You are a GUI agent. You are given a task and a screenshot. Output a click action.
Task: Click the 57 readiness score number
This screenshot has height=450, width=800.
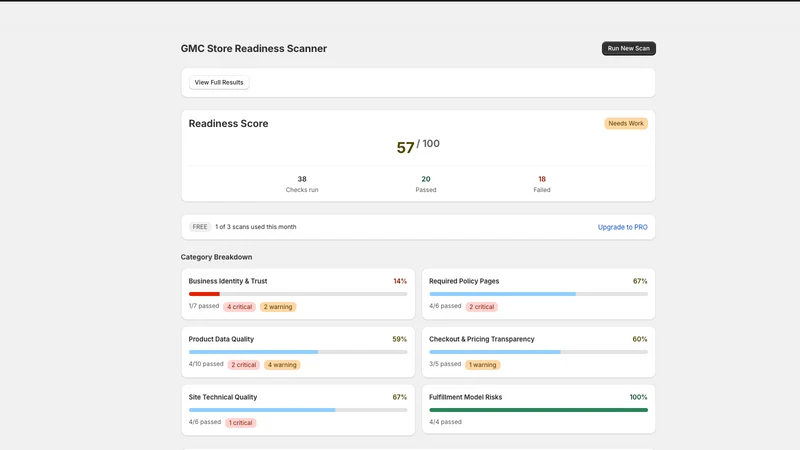[405, 147]
